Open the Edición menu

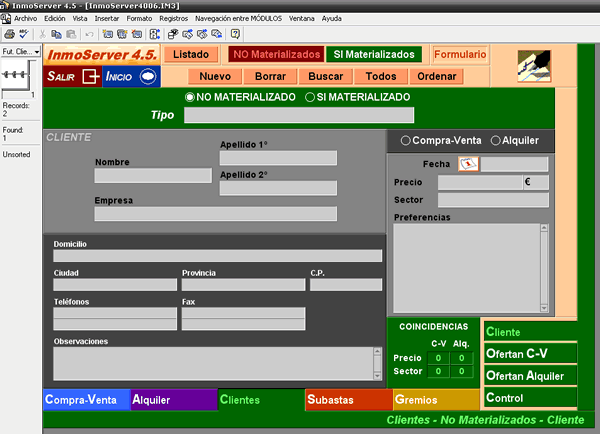55,18
